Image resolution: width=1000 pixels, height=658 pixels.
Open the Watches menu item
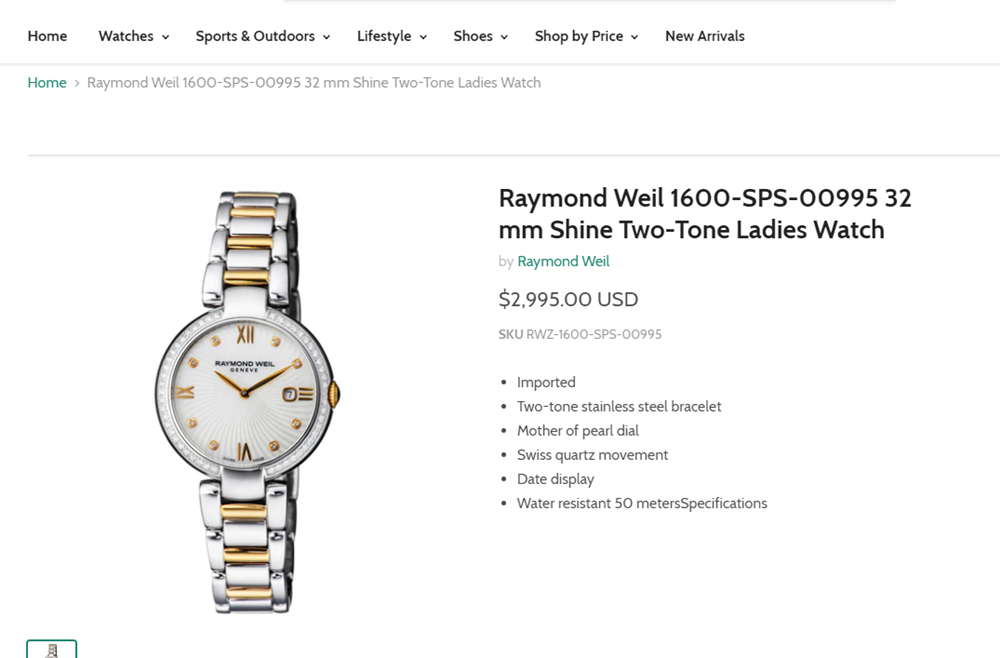coord(126,36)
